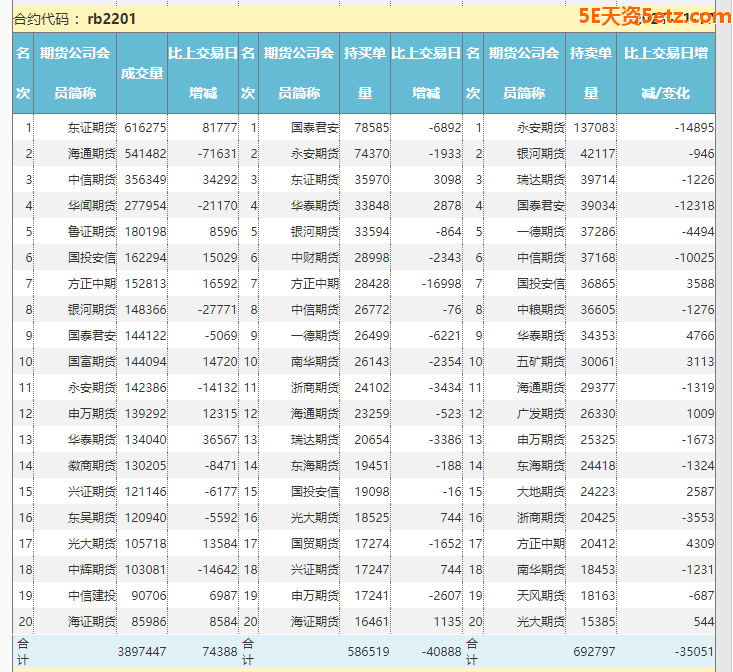Click 国贸期货 in long position ranking

tap(315, 544)
